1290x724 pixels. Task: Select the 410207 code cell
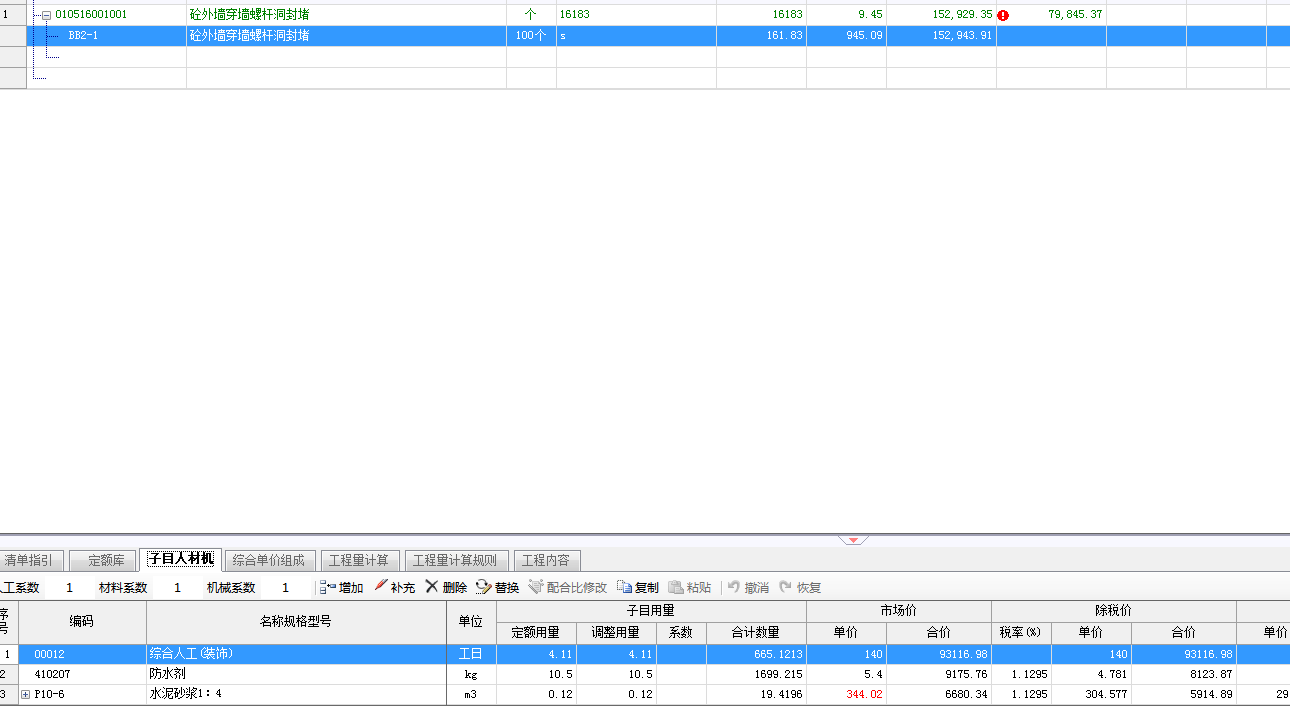tap(82, 674)
